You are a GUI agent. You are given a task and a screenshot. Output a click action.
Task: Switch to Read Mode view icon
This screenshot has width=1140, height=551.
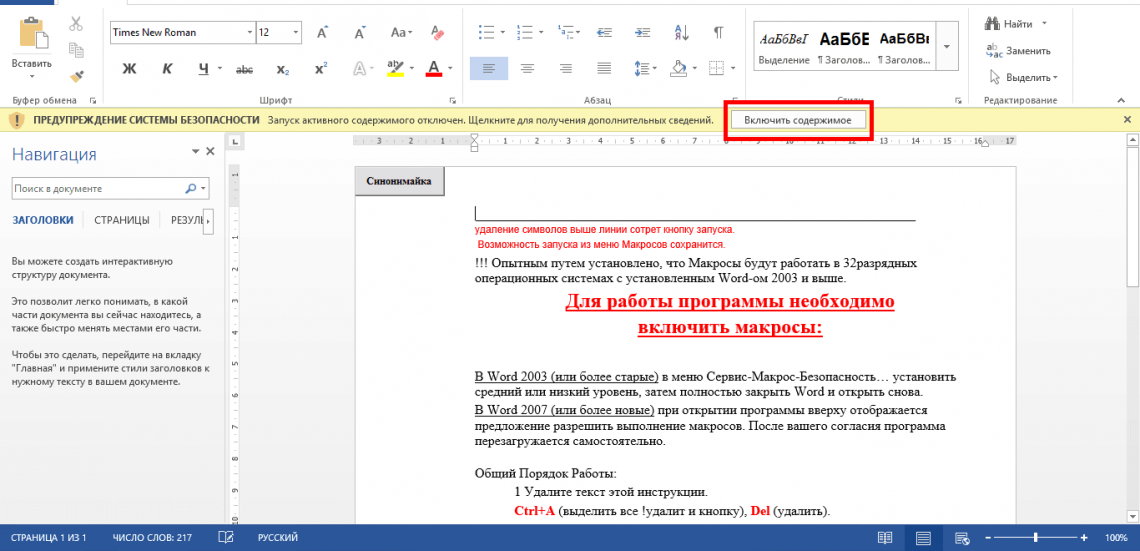click(x=885, y=538)
